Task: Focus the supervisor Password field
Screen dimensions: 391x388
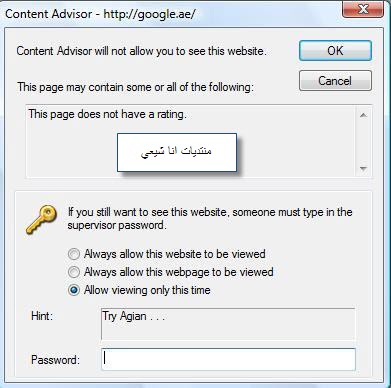Action: point(228,359)
